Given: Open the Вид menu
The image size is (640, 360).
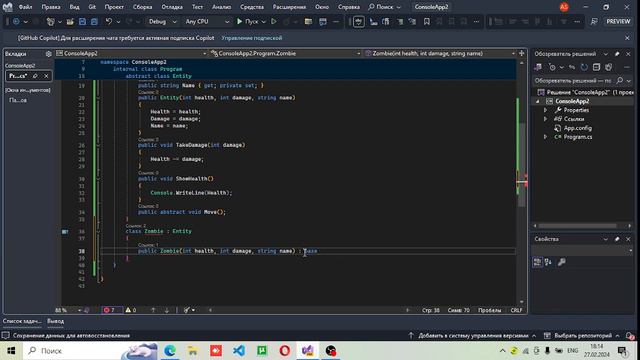Looking at the screenshot, I should [74, 7].
